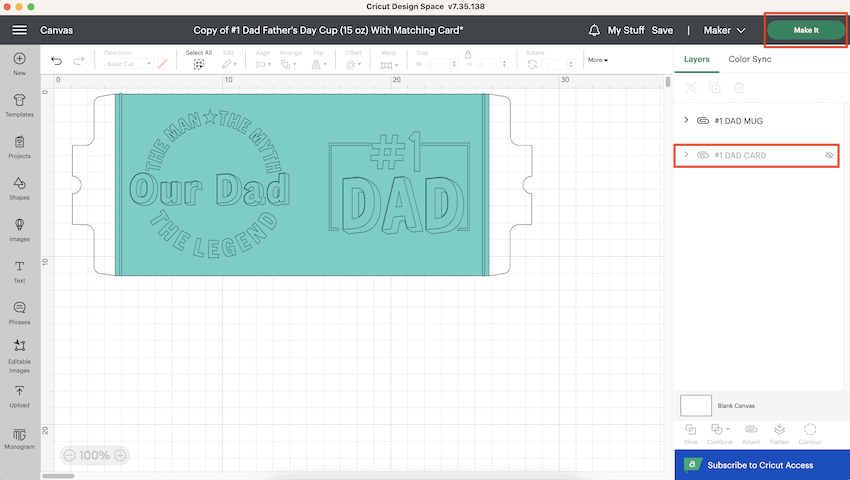Open the Projects panel

click(20, 146)
